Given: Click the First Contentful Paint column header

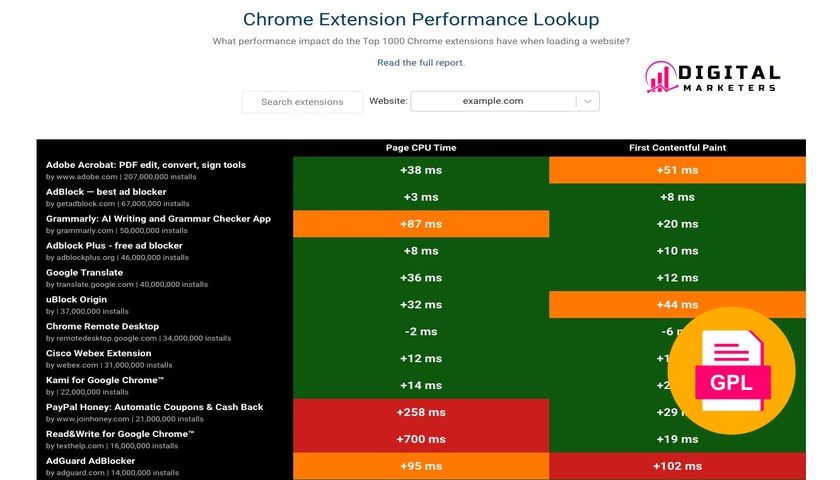Looking at the screenshot, I should pyautogui.click(x=678, y=148).
